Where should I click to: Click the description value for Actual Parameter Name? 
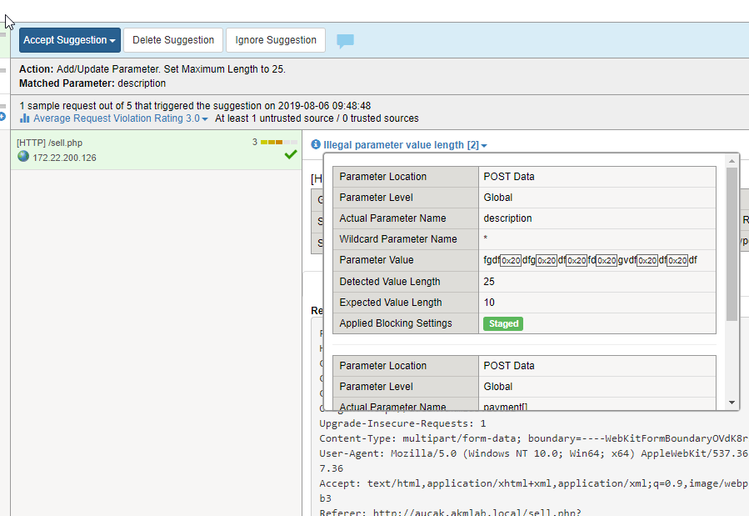(507, 218)
